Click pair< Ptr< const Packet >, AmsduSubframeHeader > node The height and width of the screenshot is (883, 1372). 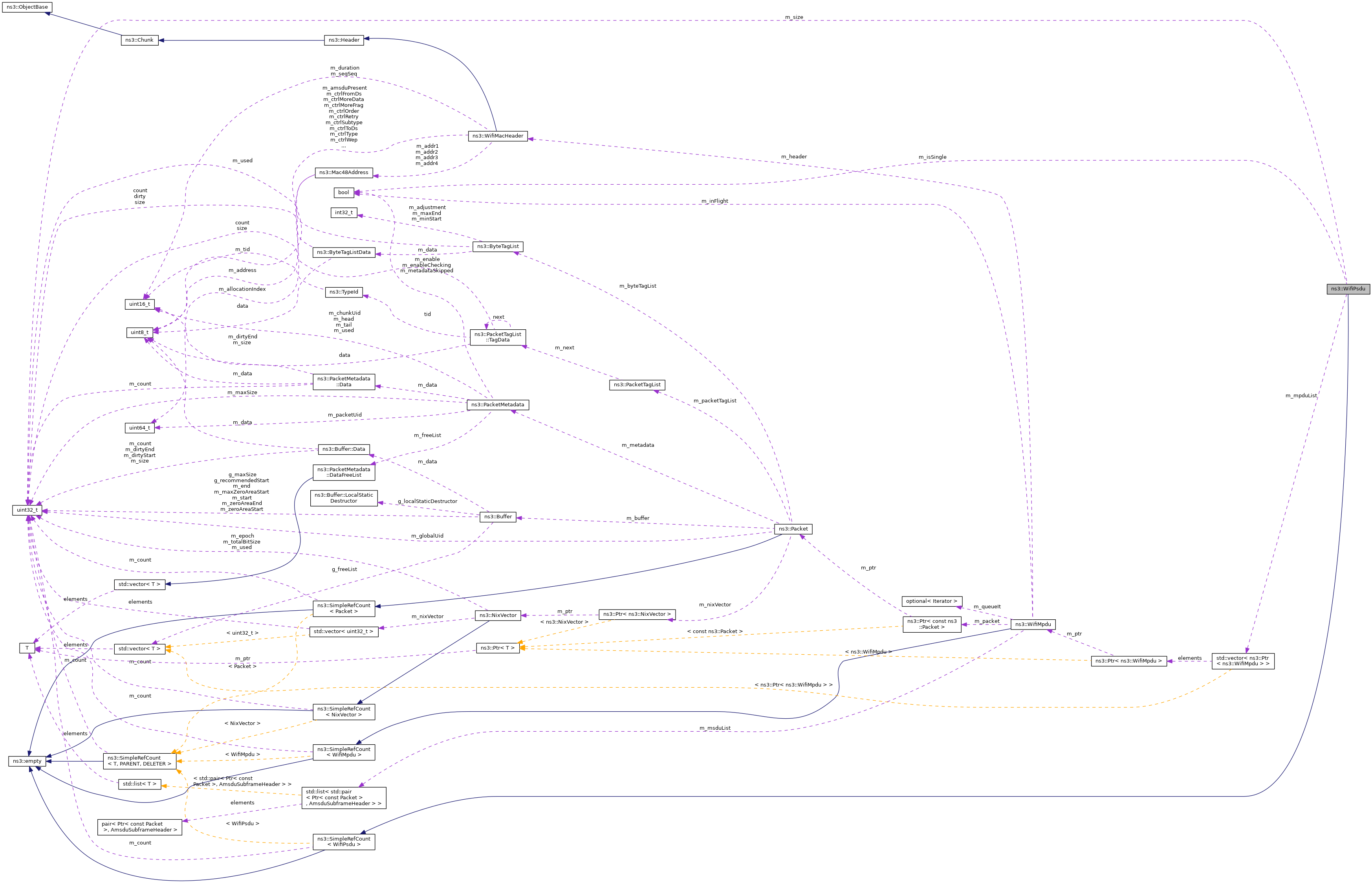point(139,827)
